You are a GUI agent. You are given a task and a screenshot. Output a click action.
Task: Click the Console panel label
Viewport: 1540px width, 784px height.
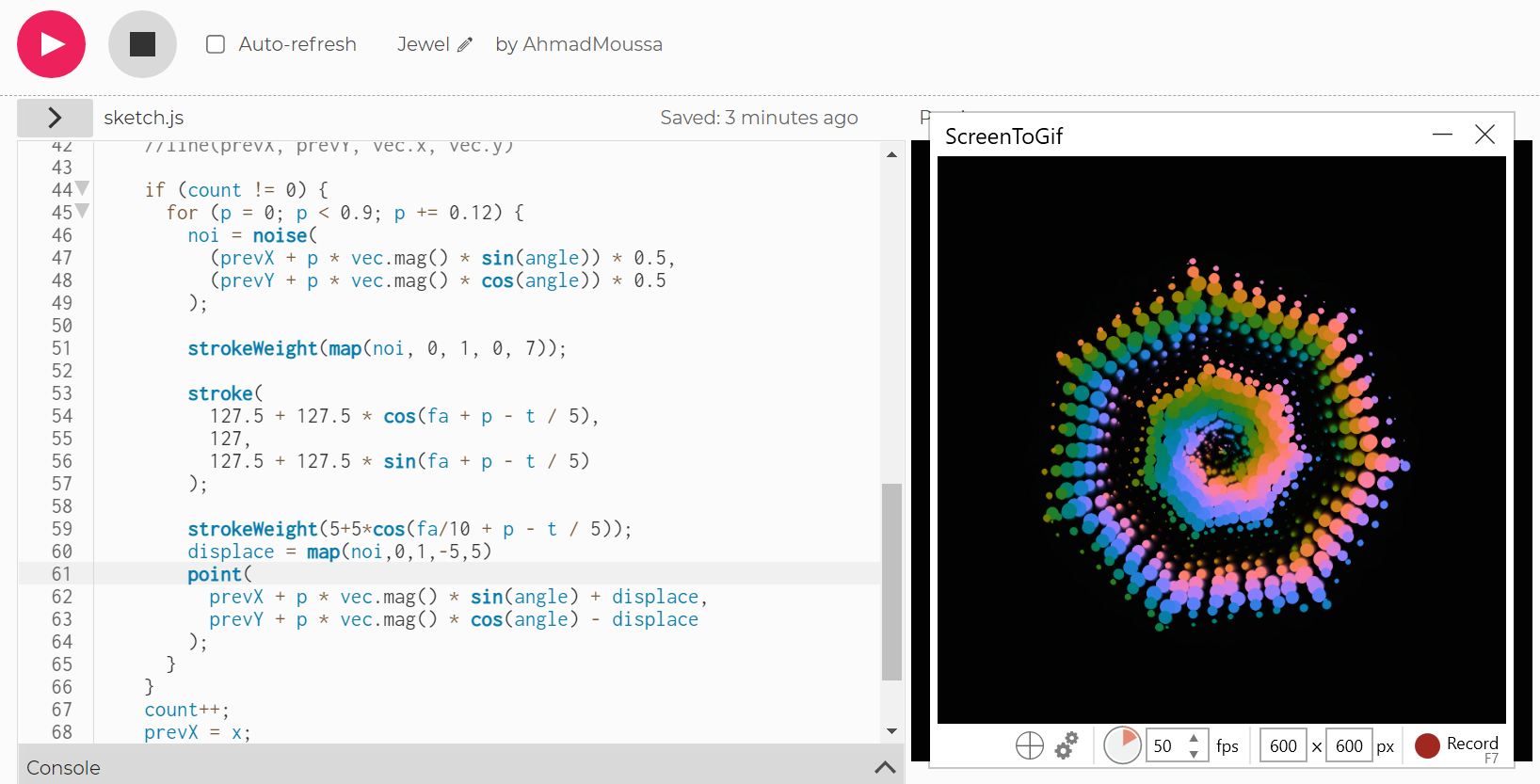[x=63, y=768]
